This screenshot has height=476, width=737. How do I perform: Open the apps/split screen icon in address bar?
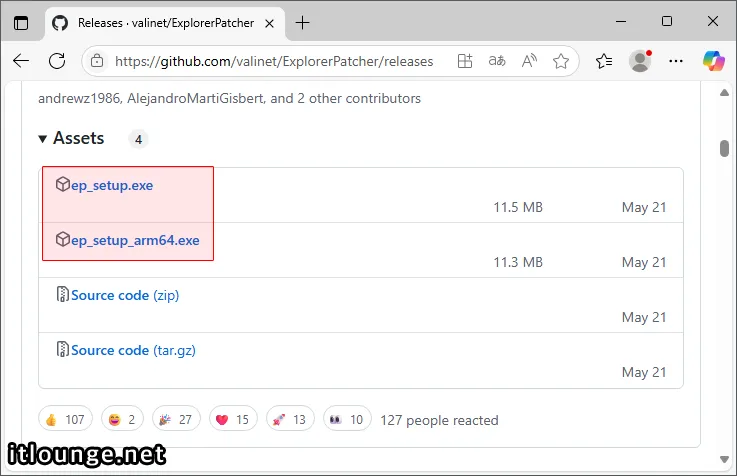point(465,61)
